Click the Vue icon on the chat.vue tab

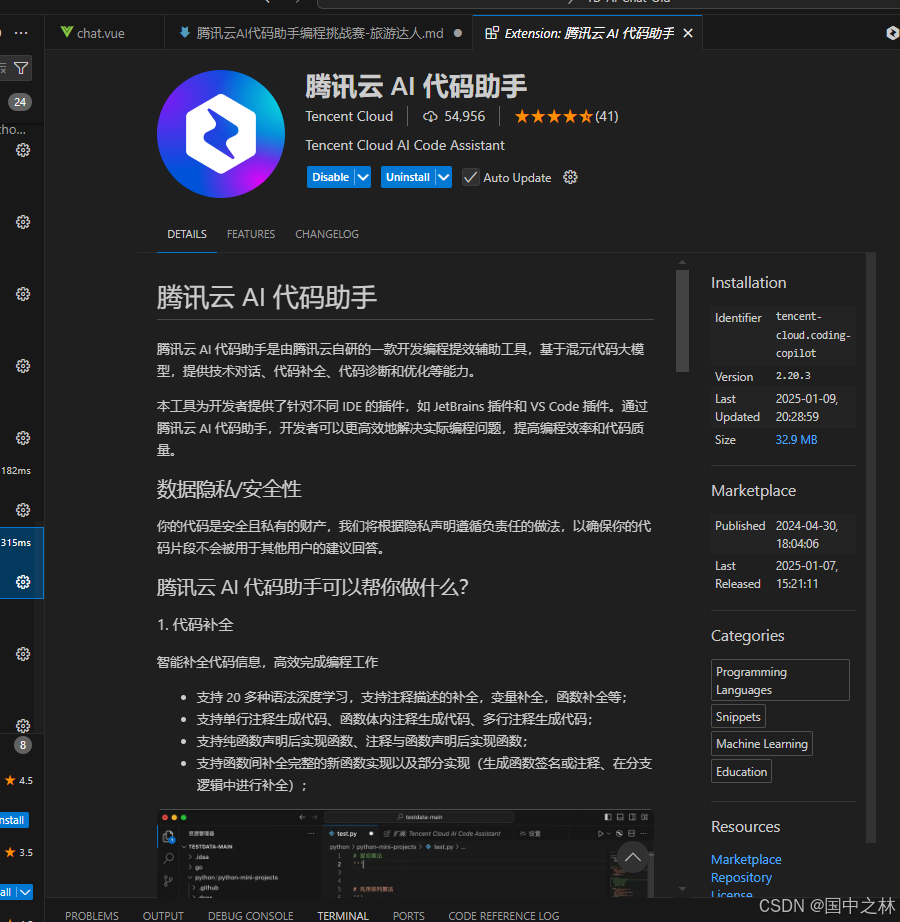coord(66,32)
